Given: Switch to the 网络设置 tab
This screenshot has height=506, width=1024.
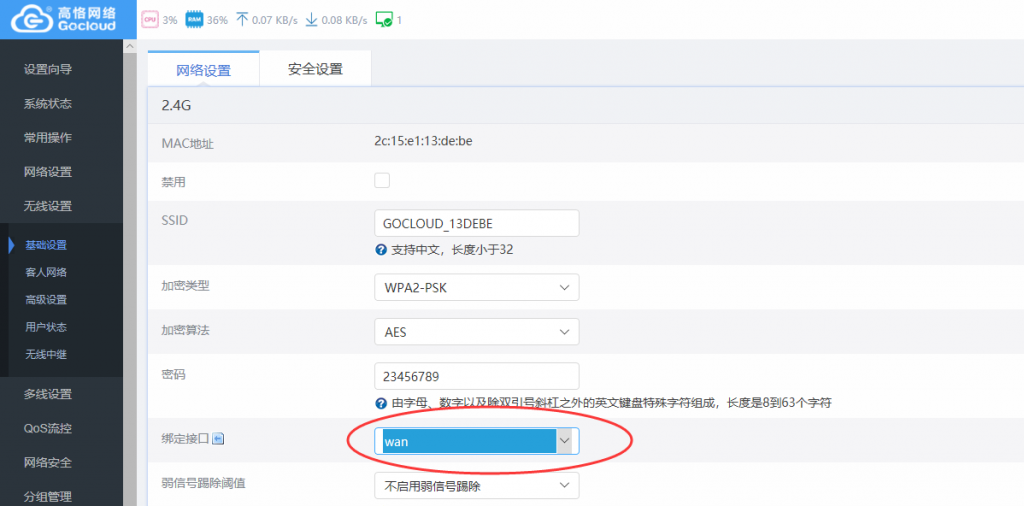Looking at the screenshot, I should 204,70.
